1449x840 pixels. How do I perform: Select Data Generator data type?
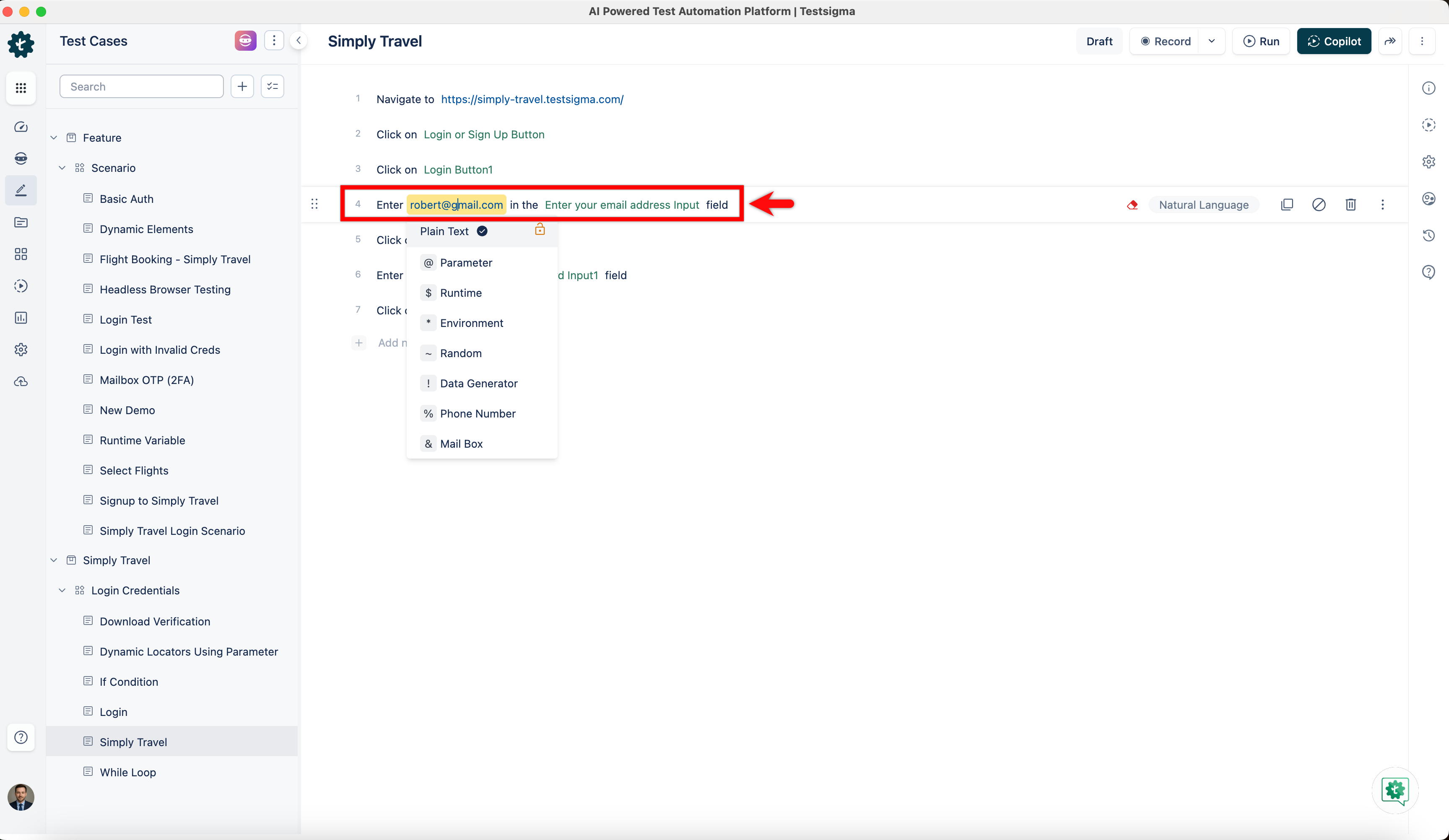[x=482, y=384]
